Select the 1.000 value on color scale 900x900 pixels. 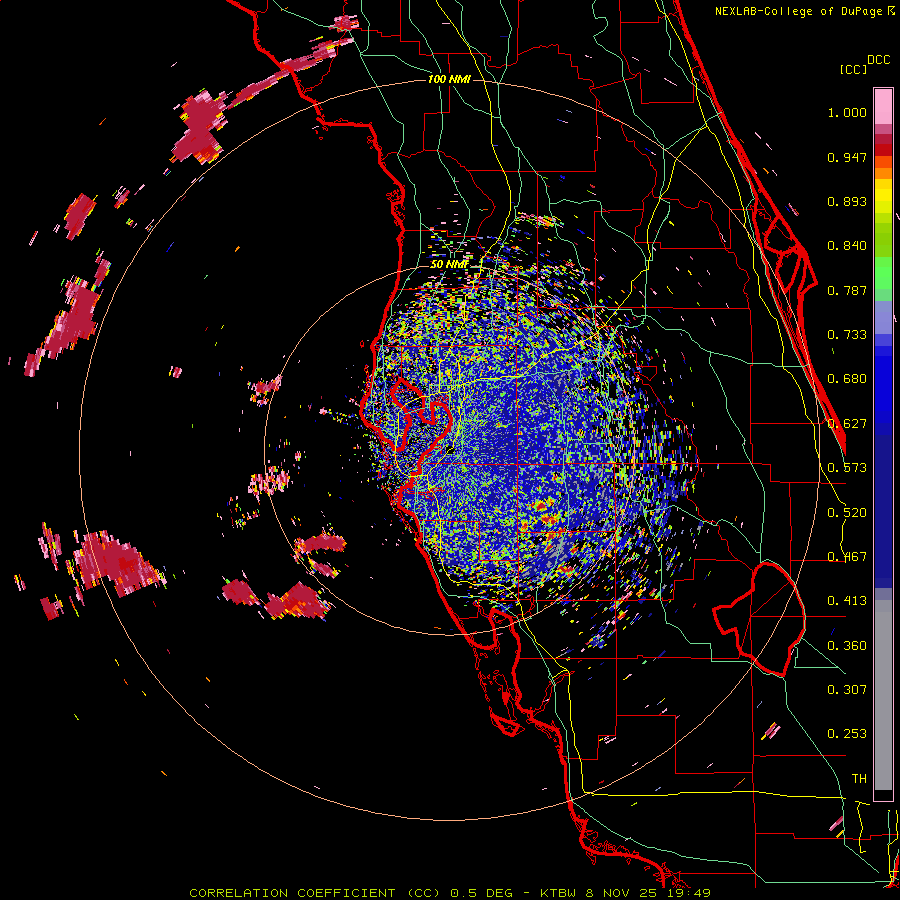847,112
